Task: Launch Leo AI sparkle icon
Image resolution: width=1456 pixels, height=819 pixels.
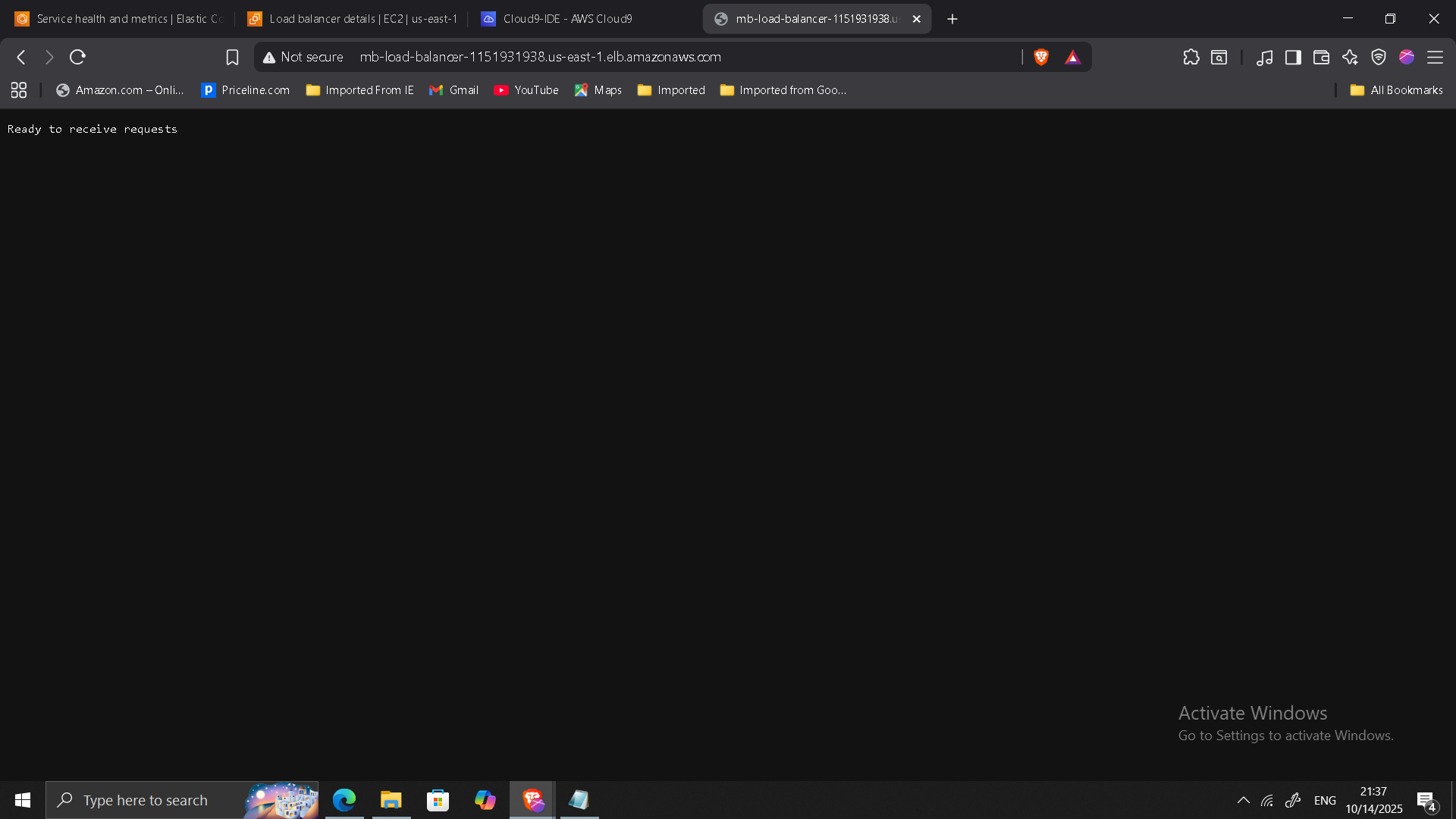Action: pos(1350,57)
